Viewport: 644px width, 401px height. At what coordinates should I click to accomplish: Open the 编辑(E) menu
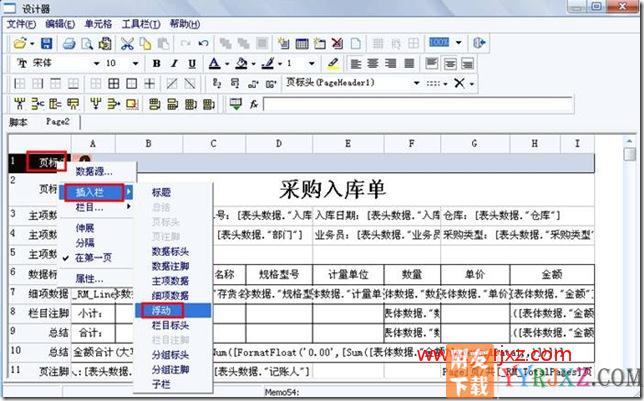[60, 24]
